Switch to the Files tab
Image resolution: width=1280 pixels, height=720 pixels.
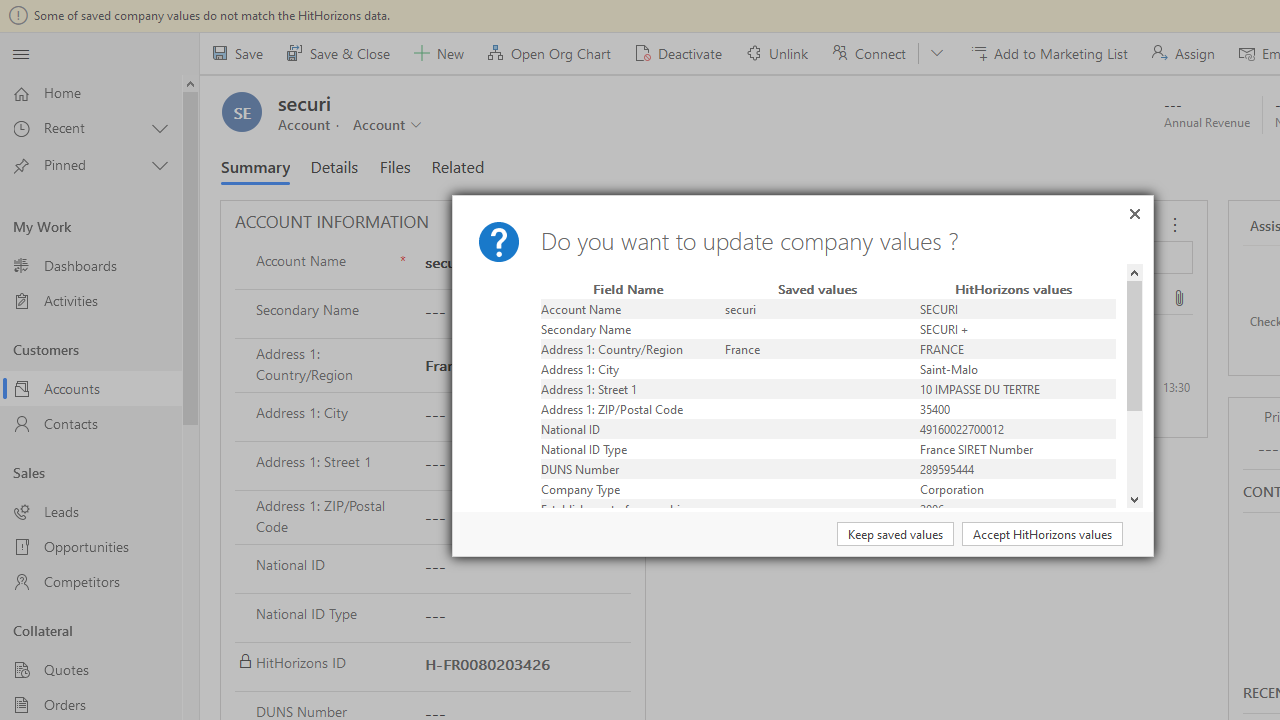point(395,168)
